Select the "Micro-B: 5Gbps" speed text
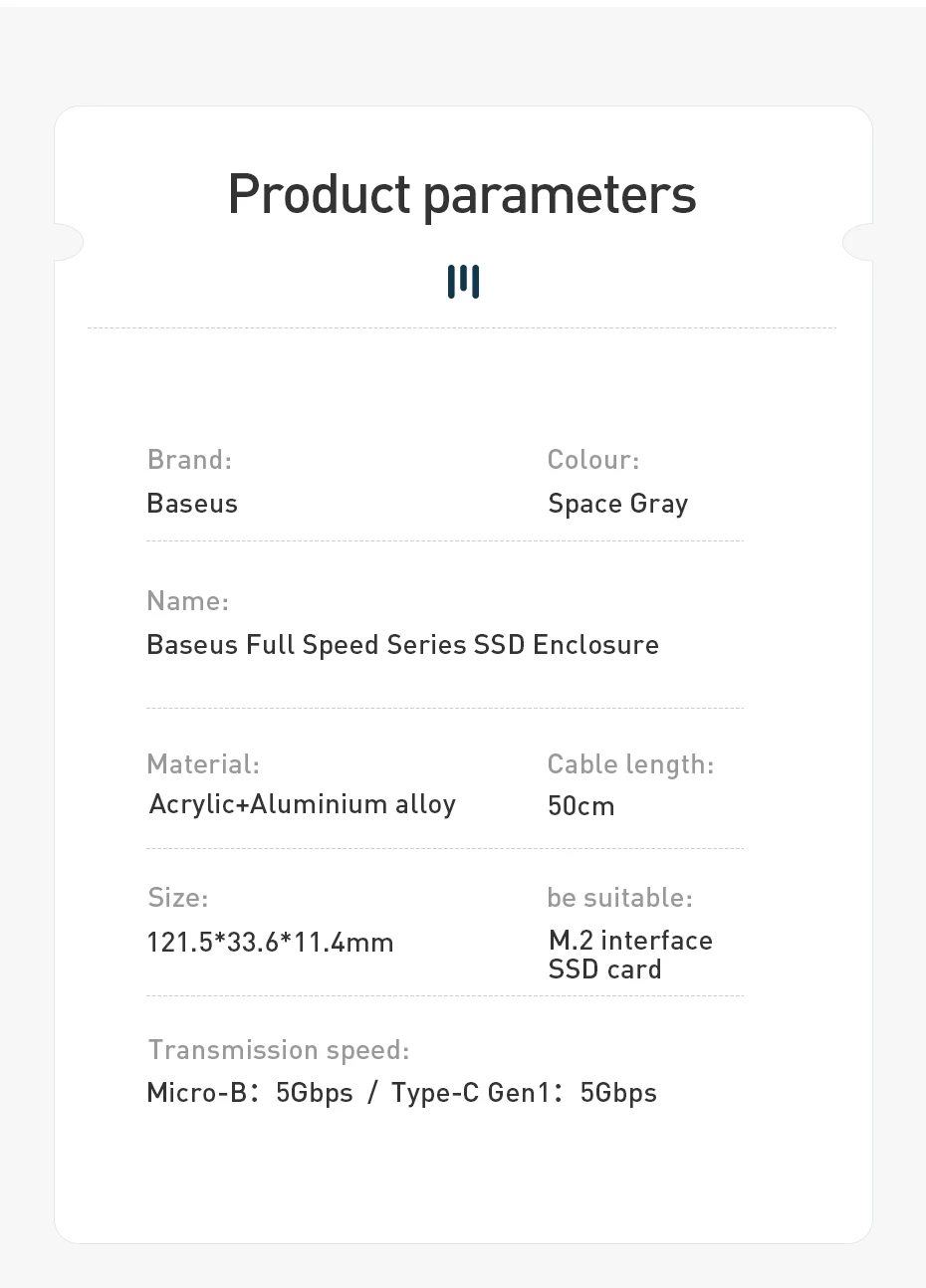 click(250, 1093)
